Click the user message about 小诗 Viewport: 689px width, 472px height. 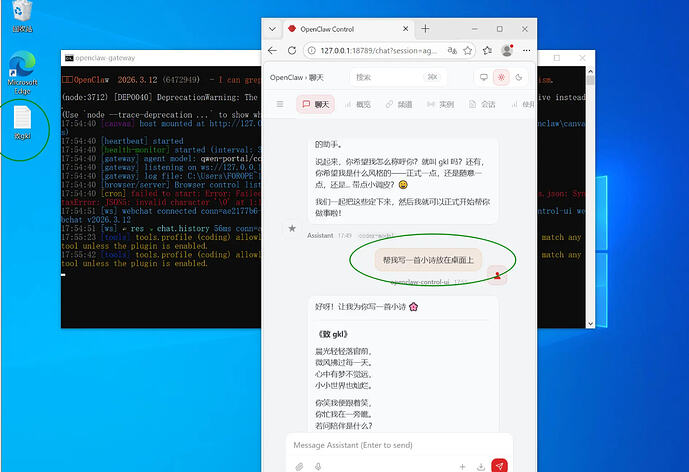pos(428,260)
